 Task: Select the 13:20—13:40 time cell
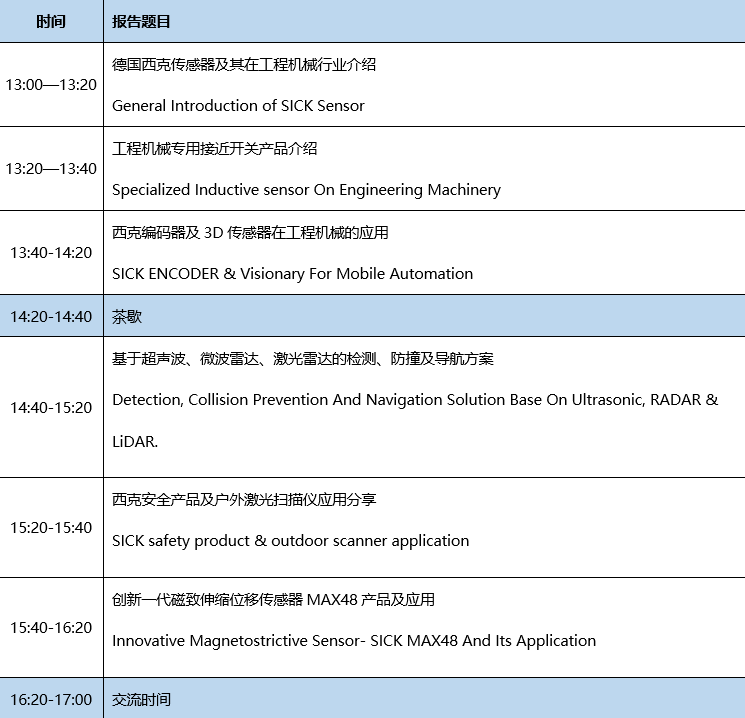tap(51, 168)
